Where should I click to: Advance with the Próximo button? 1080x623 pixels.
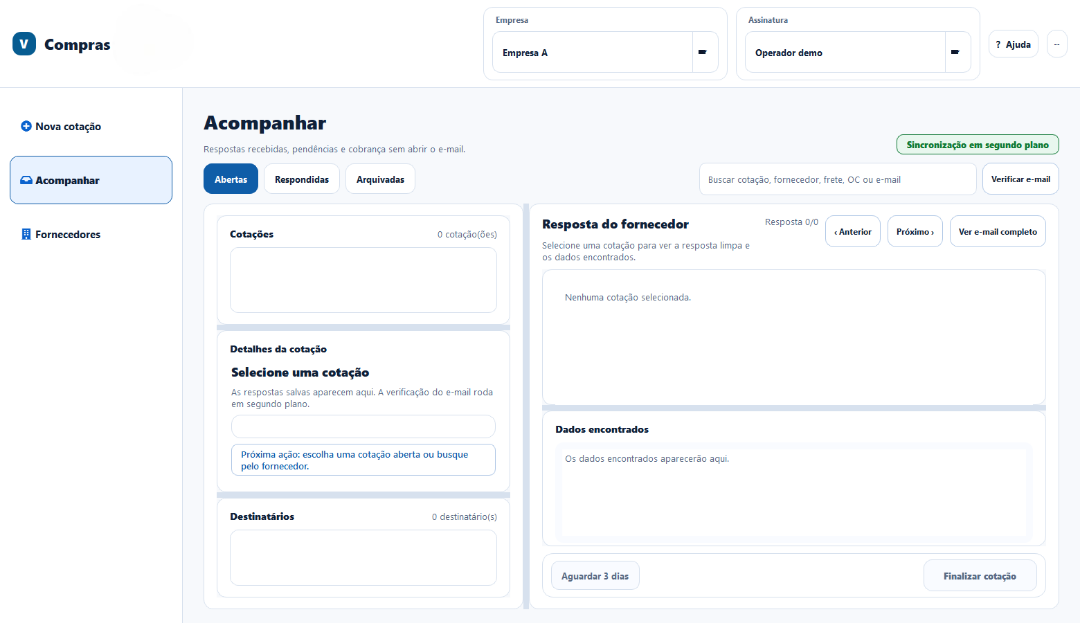[915, 231]
